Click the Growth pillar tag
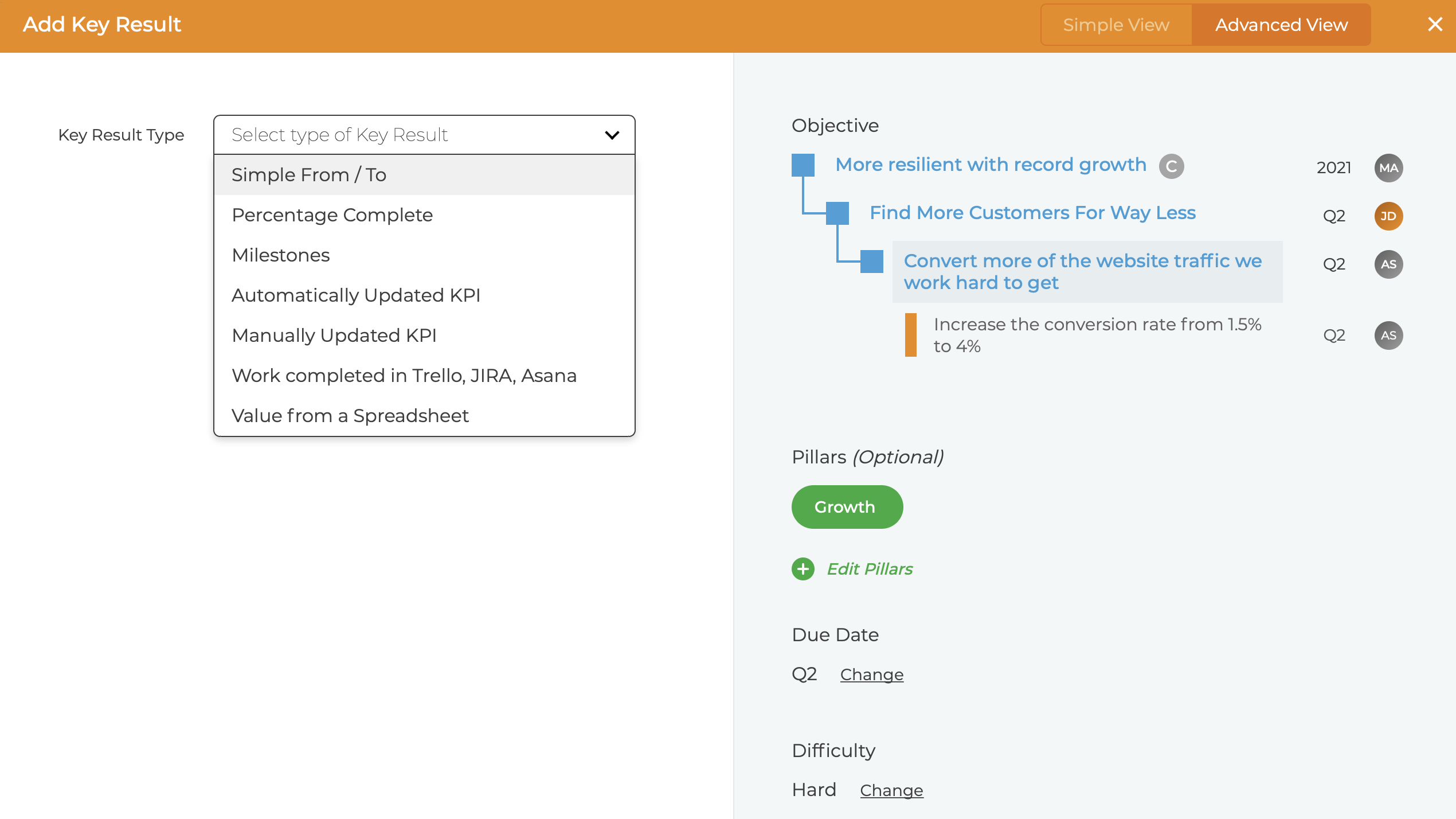This screenshot has width=1456, height=819. click(847, 507)
